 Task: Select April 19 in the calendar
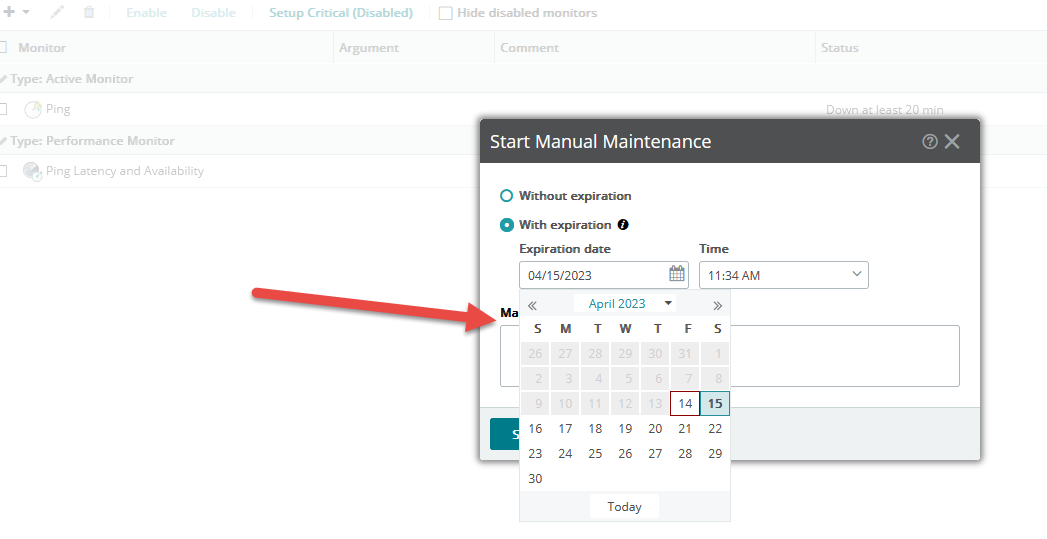(625, 429)
